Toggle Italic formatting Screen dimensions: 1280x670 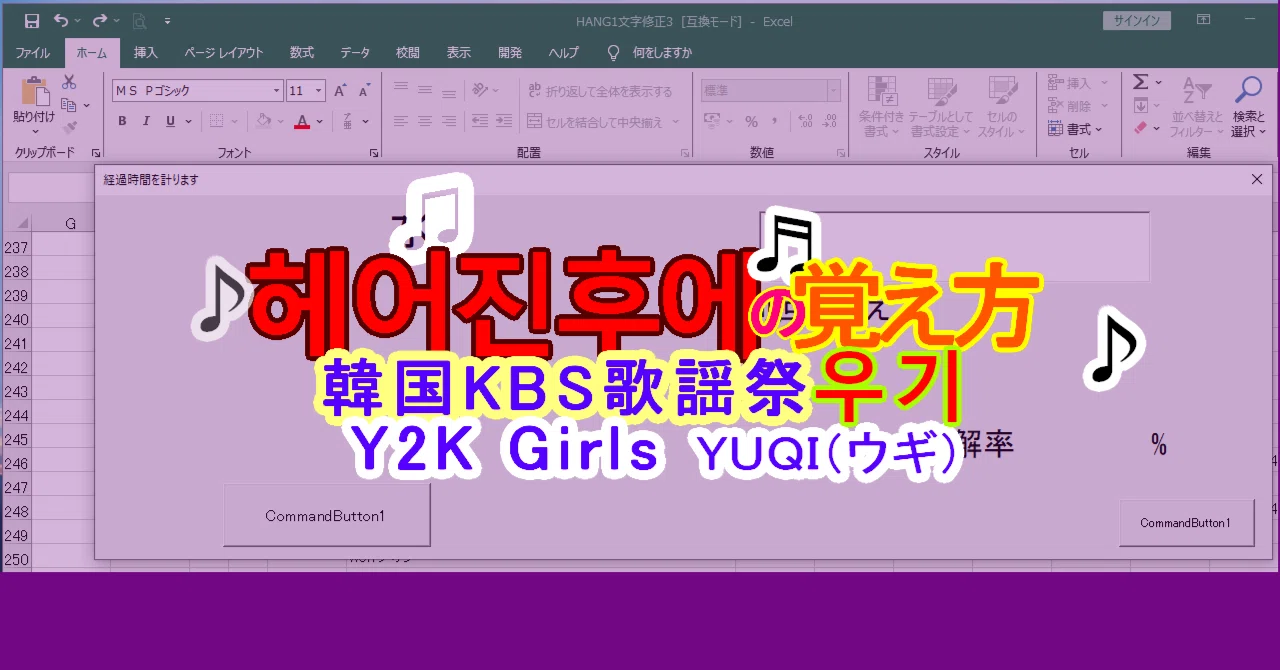pos(146,121)
